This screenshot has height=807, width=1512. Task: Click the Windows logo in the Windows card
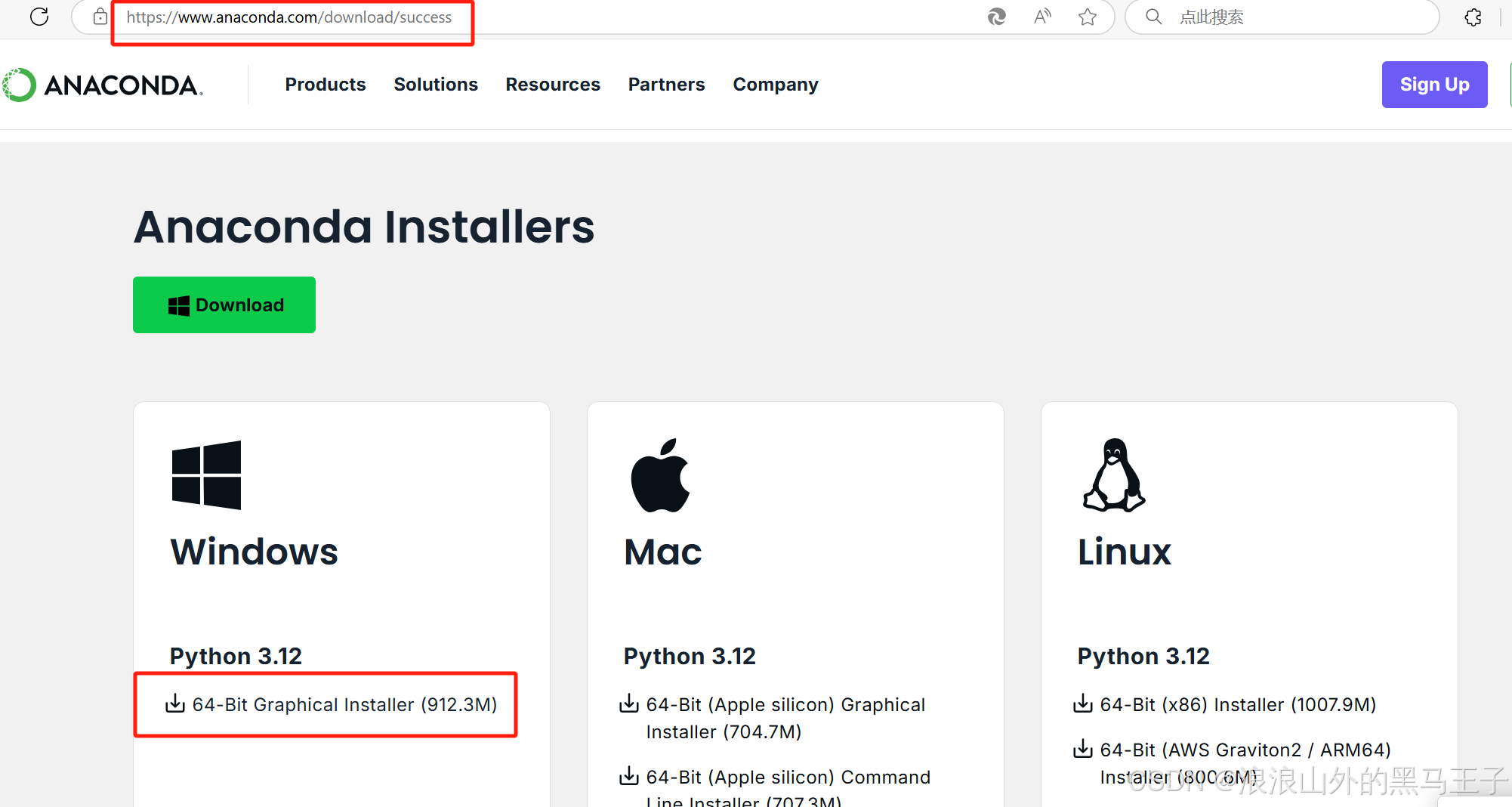click(x=206, y=475)
